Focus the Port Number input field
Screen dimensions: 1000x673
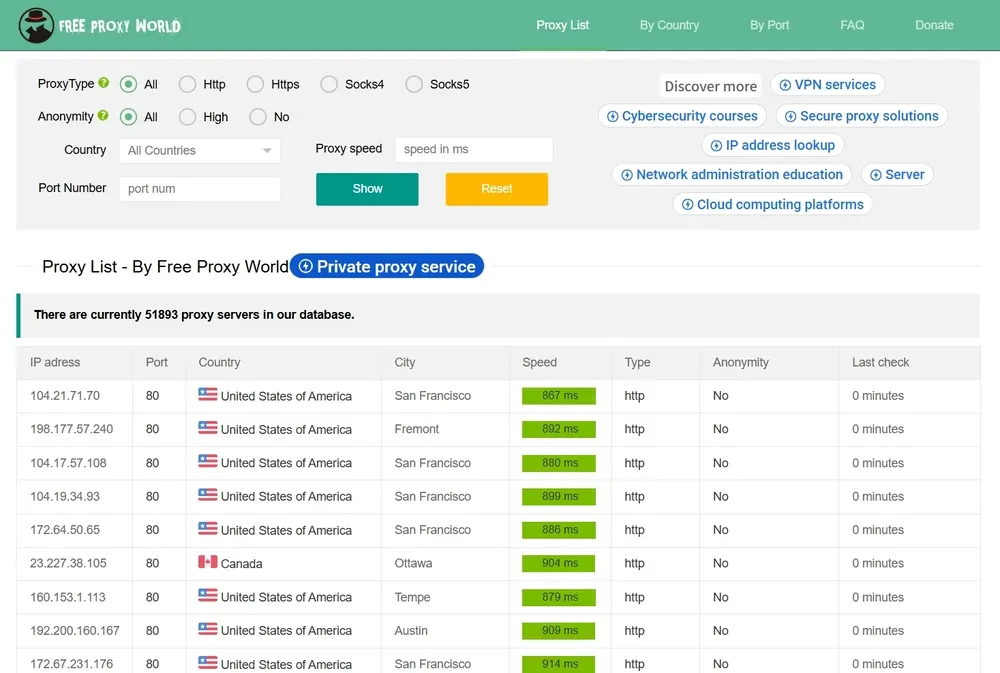click(x=200, y=189)
